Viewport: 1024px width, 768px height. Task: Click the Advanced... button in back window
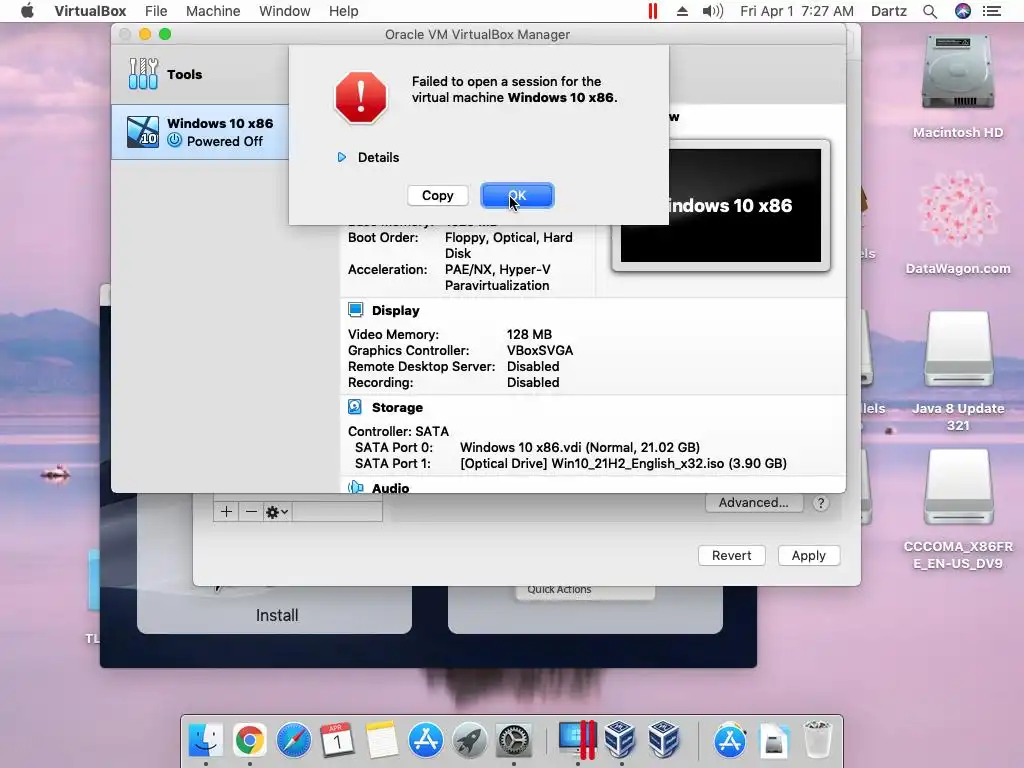click(754, 503)
